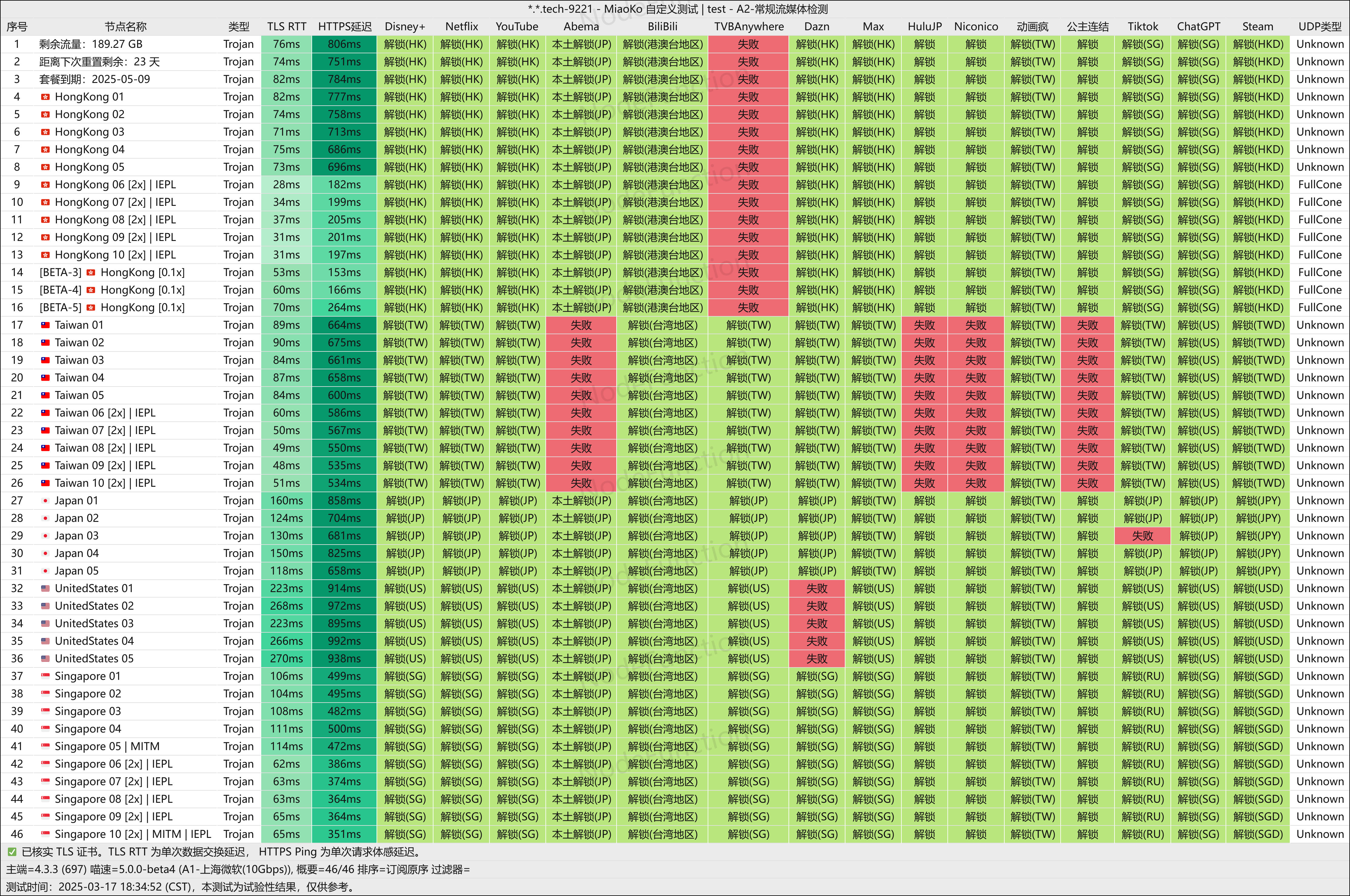Click the 序号 column header

(17, 27)
